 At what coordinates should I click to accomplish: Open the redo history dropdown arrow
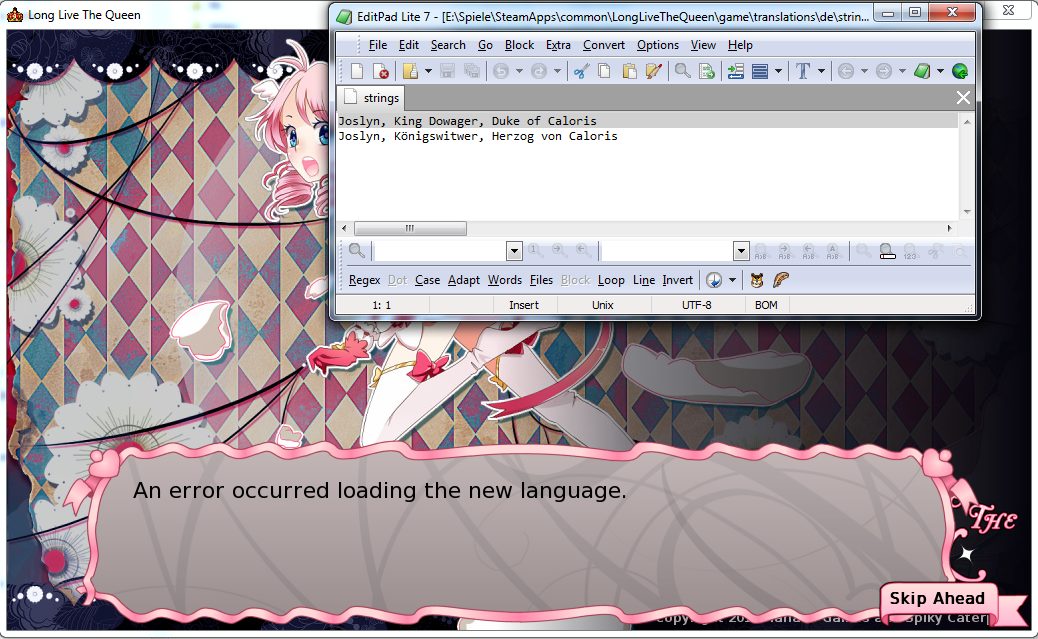pyautogui.click(x=557, y=71)
